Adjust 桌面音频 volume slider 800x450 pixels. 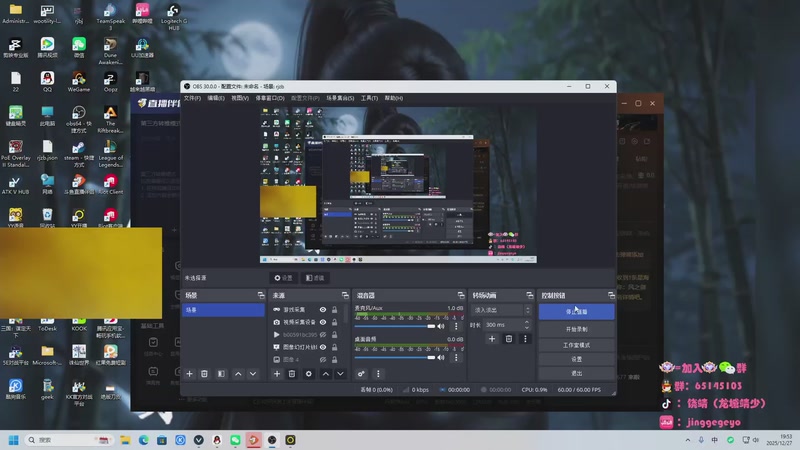pos(395,357)
